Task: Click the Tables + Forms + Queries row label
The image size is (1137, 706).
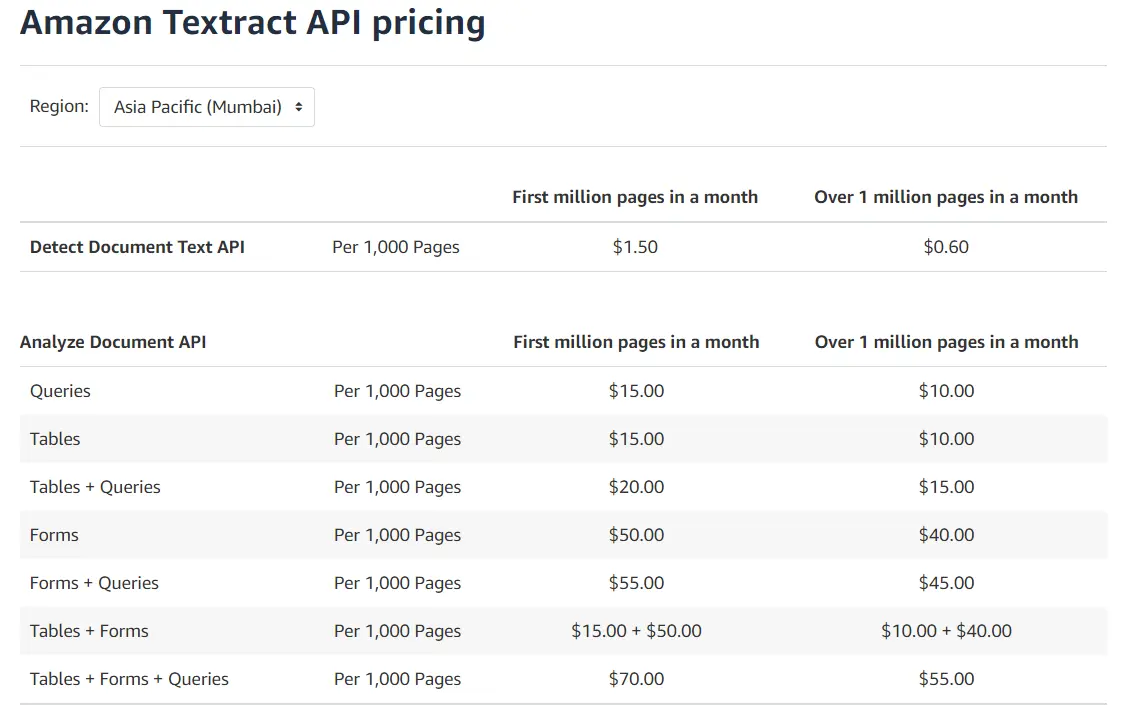Action: 129,679
